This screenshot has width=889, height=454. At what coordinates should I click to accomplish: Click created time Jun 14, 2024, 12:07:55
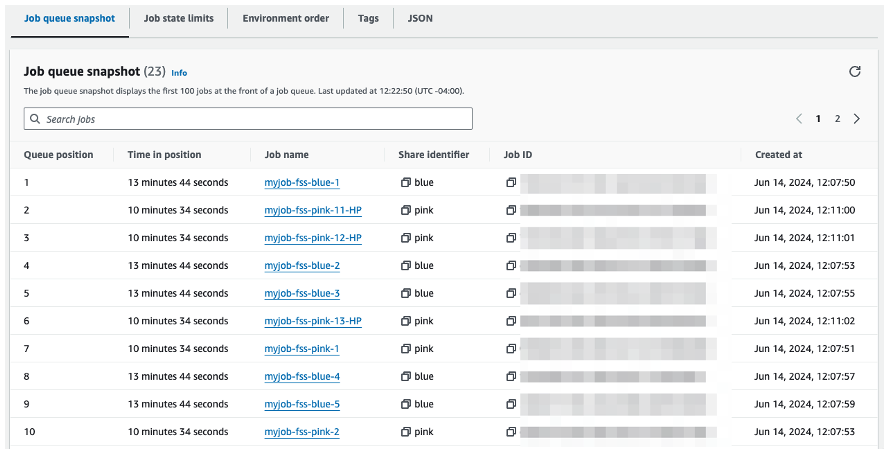pos(805,293)
